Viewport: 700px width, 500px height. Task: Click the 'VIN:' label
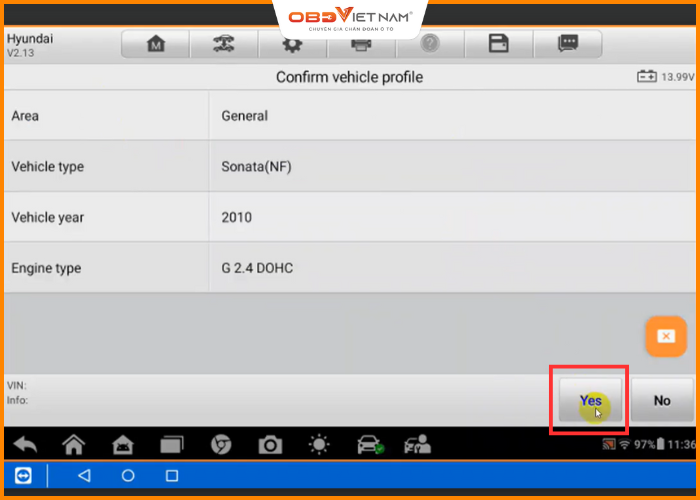17,385
